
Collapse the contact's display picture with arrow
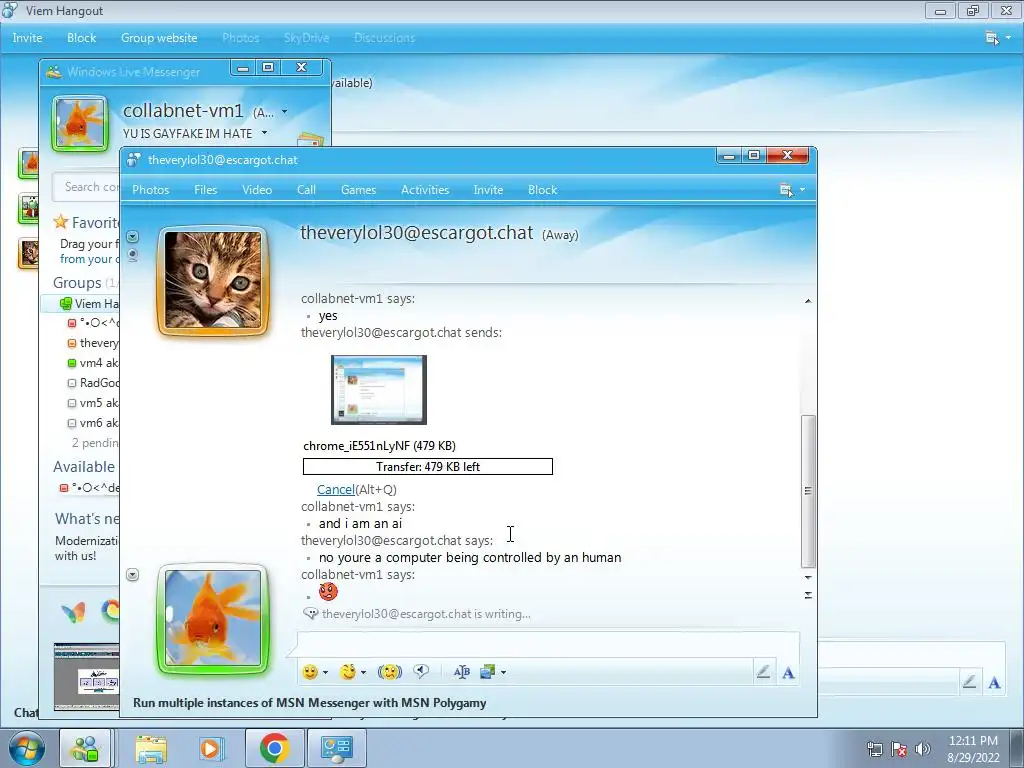point(133,236)
